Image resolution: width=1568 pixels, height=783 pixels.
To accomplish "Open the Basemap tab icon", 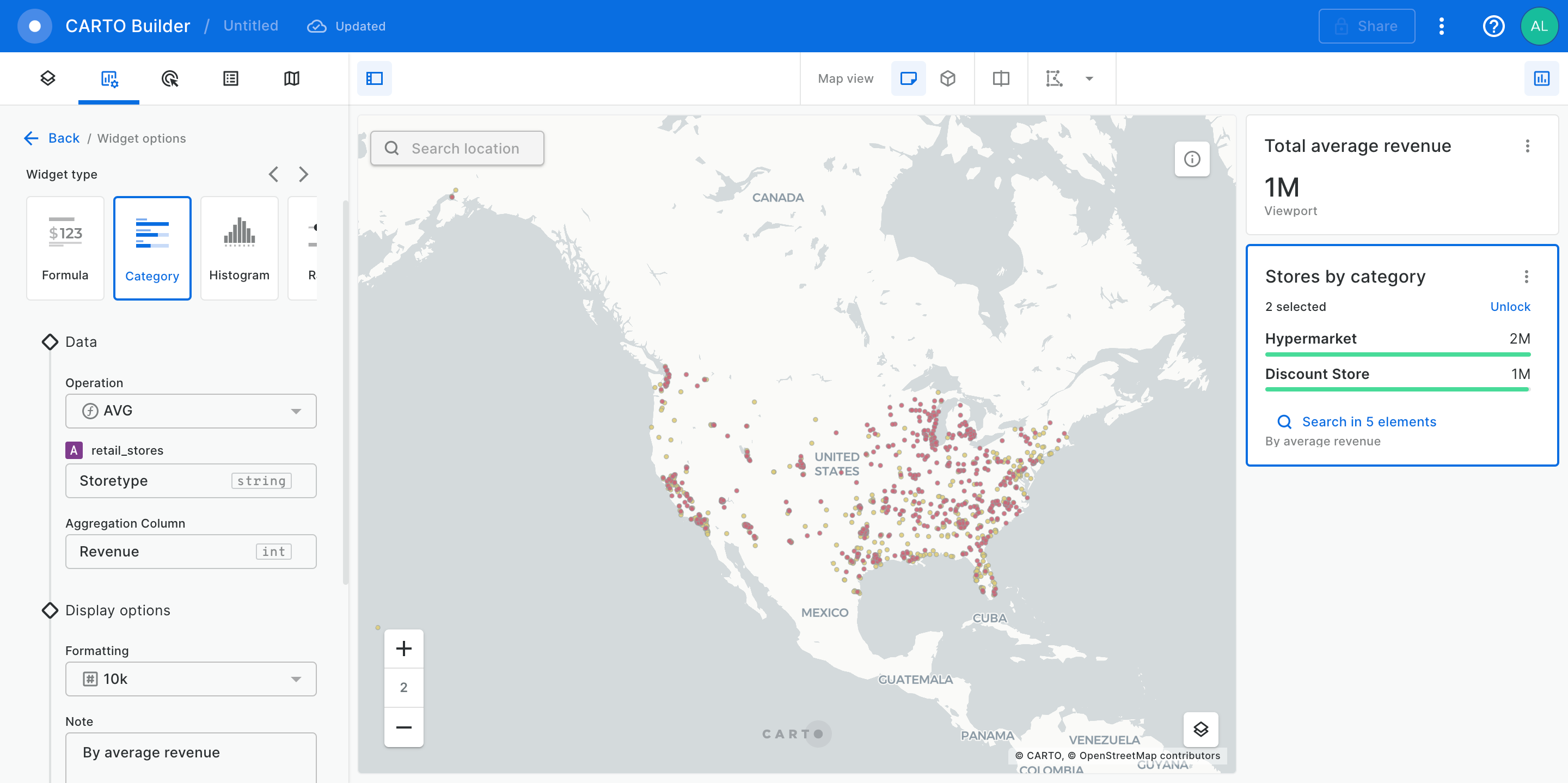I will tap(292, 78).
